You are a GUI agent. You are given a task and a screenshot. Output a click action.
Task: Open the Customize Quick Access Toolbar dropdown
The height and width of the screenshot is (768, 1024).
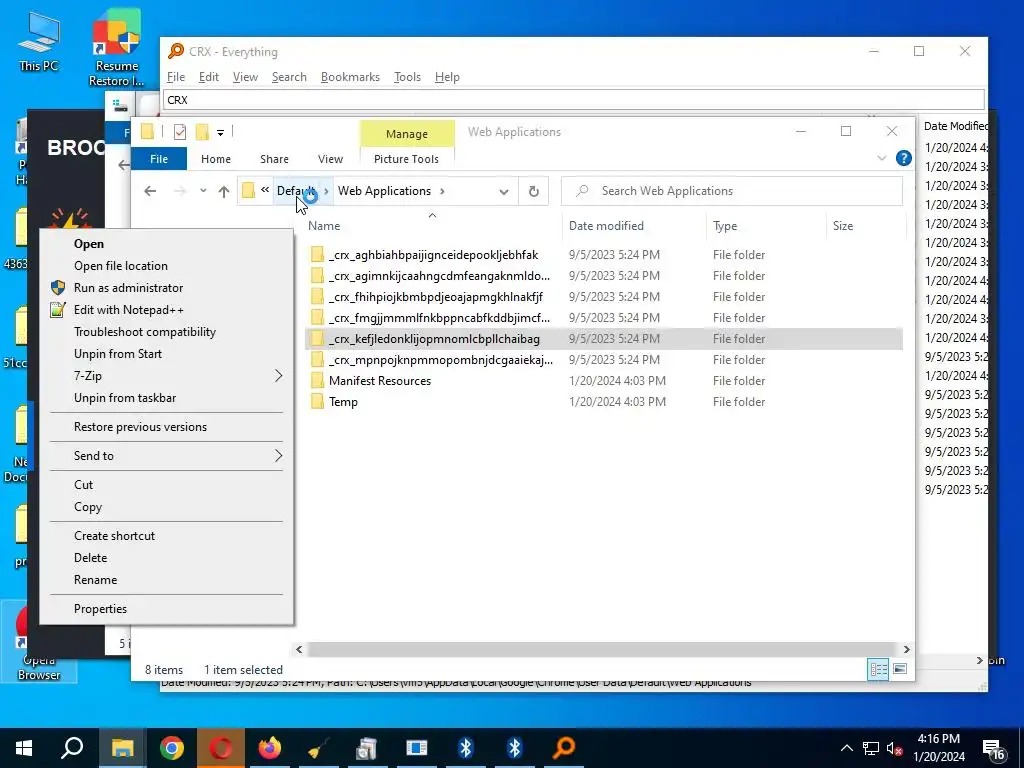pyautogui.click(x=221, y=133)
